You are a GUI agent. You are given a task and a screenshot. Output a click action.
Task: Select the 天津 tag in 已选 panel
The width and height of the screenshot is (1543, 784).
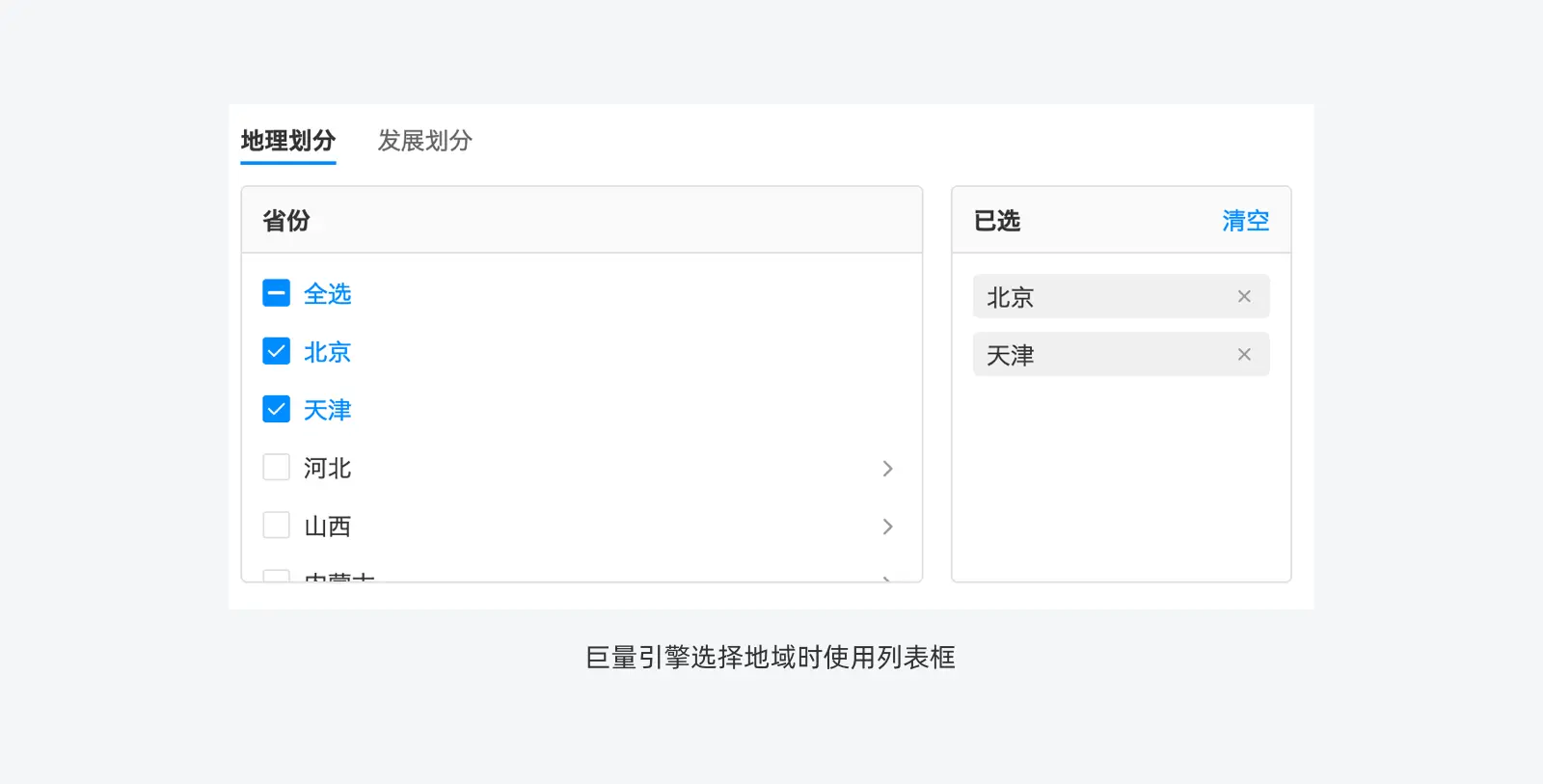pos(1121,355)
